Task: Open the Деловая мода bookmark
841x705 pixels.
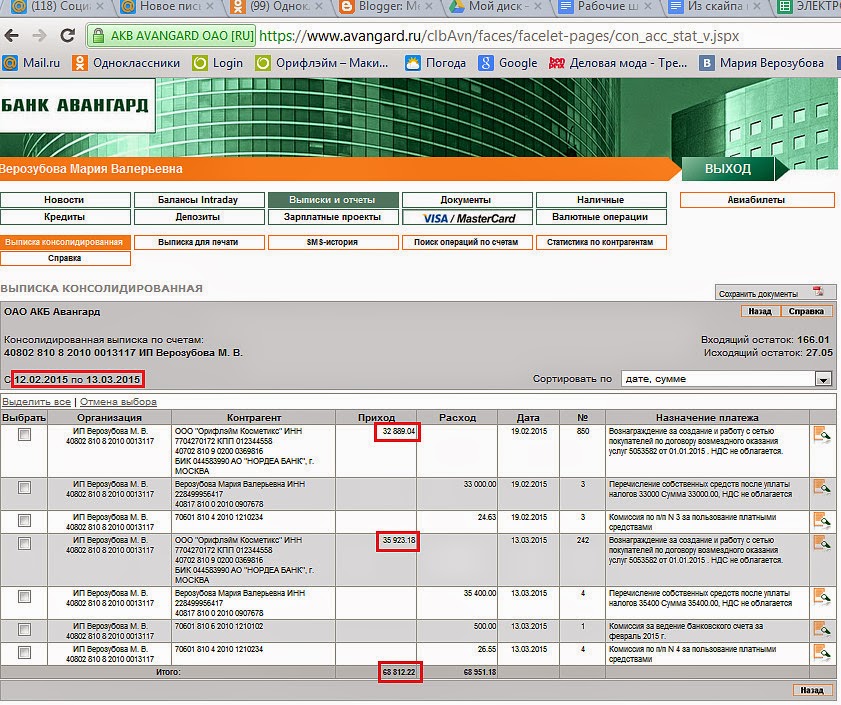Action: [617, 63]
